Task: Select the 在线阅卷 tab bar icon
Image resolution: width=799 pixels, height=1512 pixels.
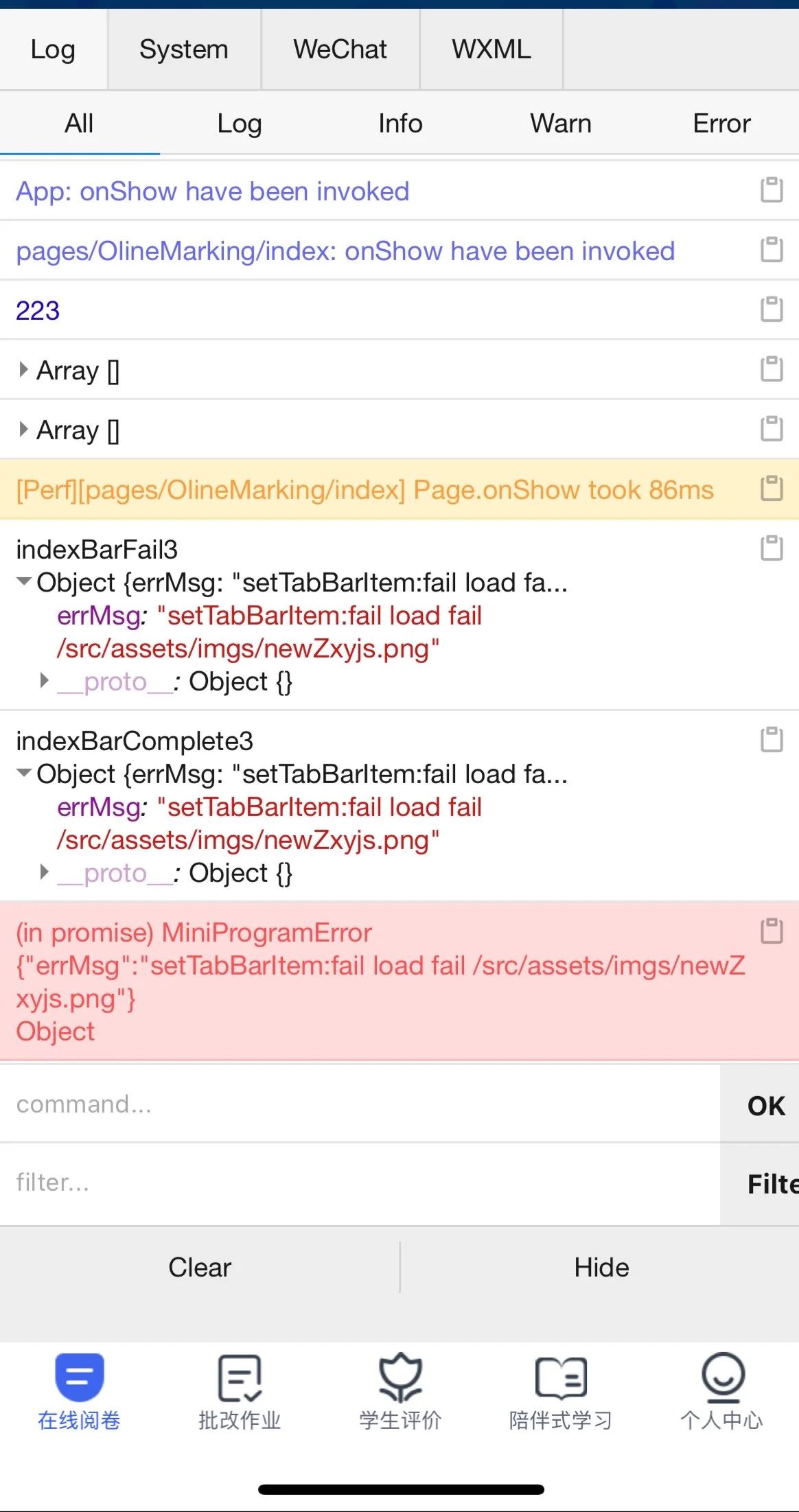Action: click(x=80, y=1377)
